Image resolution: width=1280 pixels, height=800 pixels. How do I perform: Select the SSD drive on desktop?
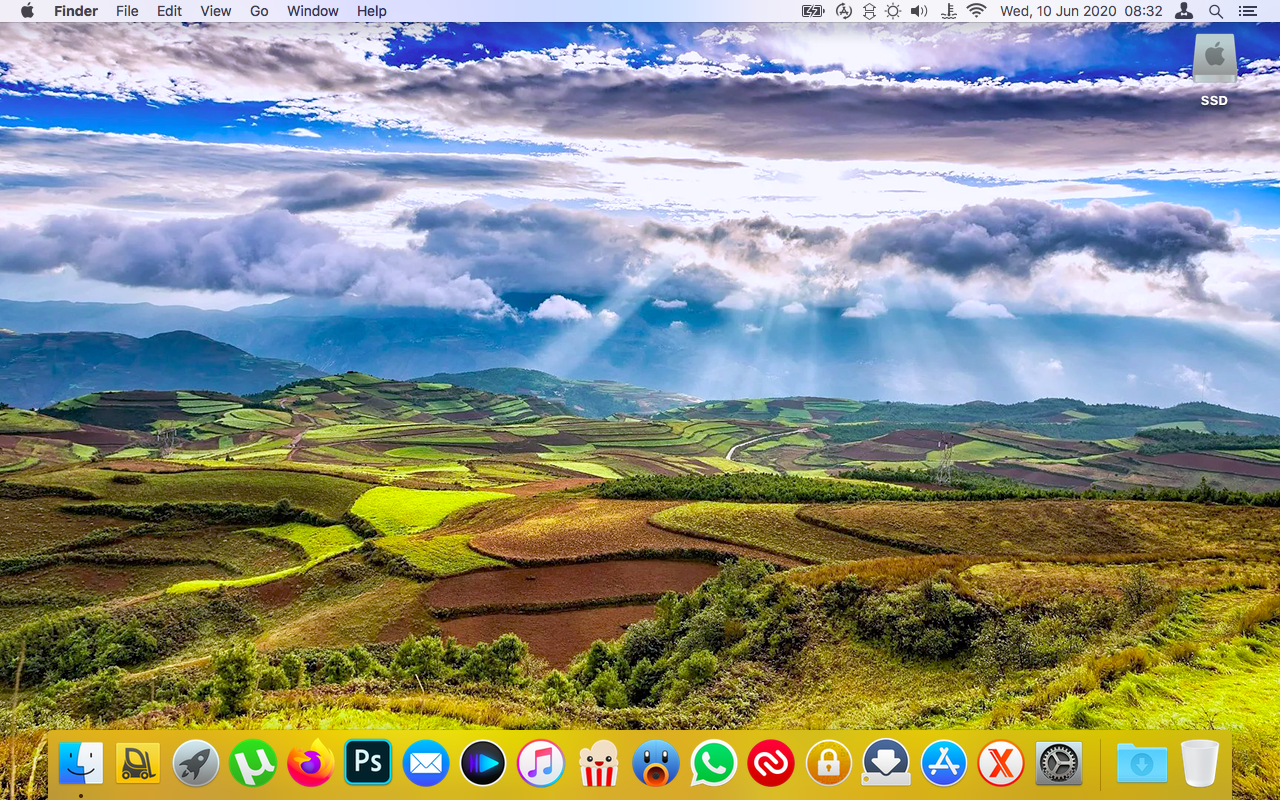[1214, 68]
